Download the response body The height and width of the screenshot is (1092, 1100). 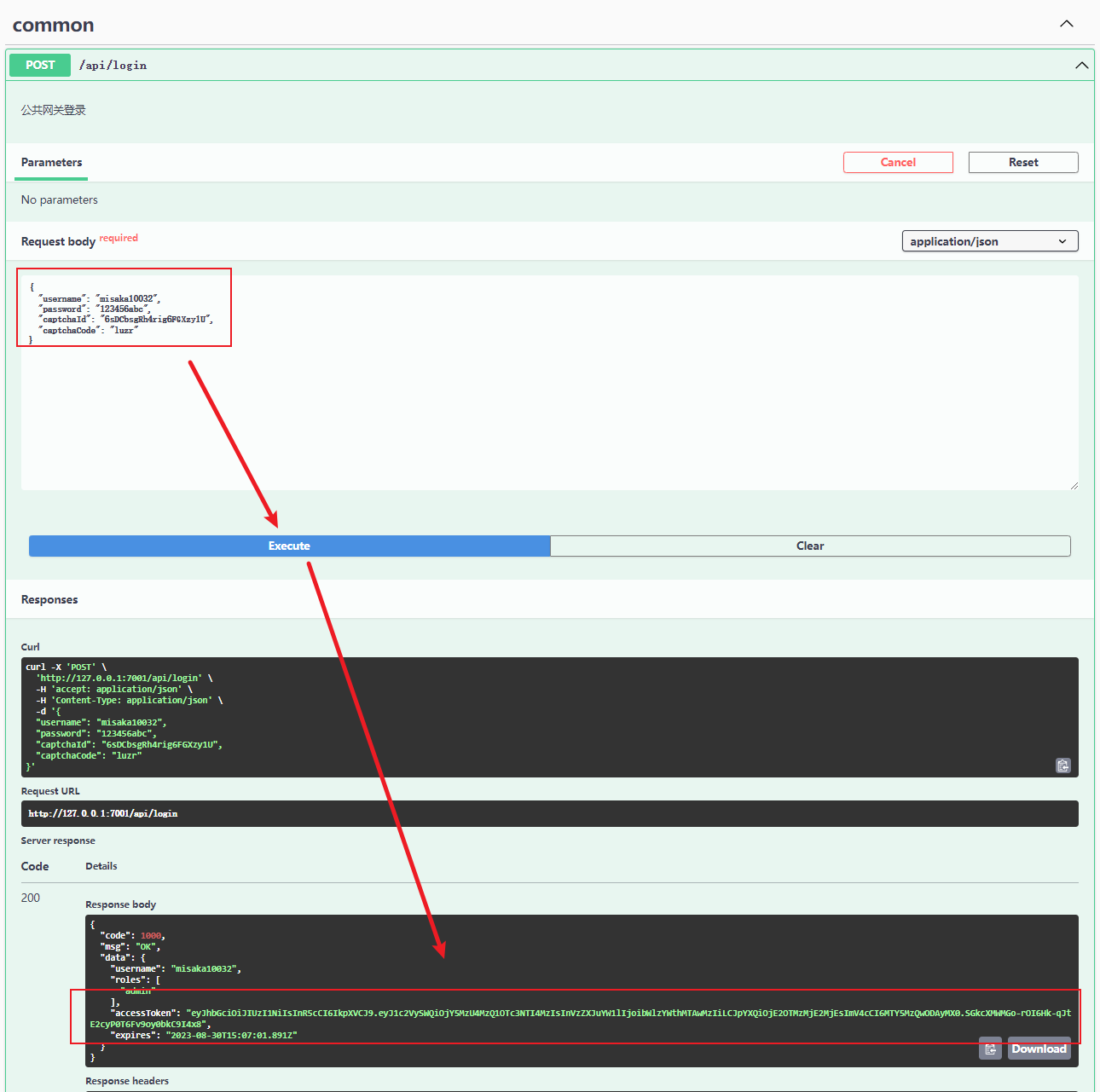point(1039,1049)
